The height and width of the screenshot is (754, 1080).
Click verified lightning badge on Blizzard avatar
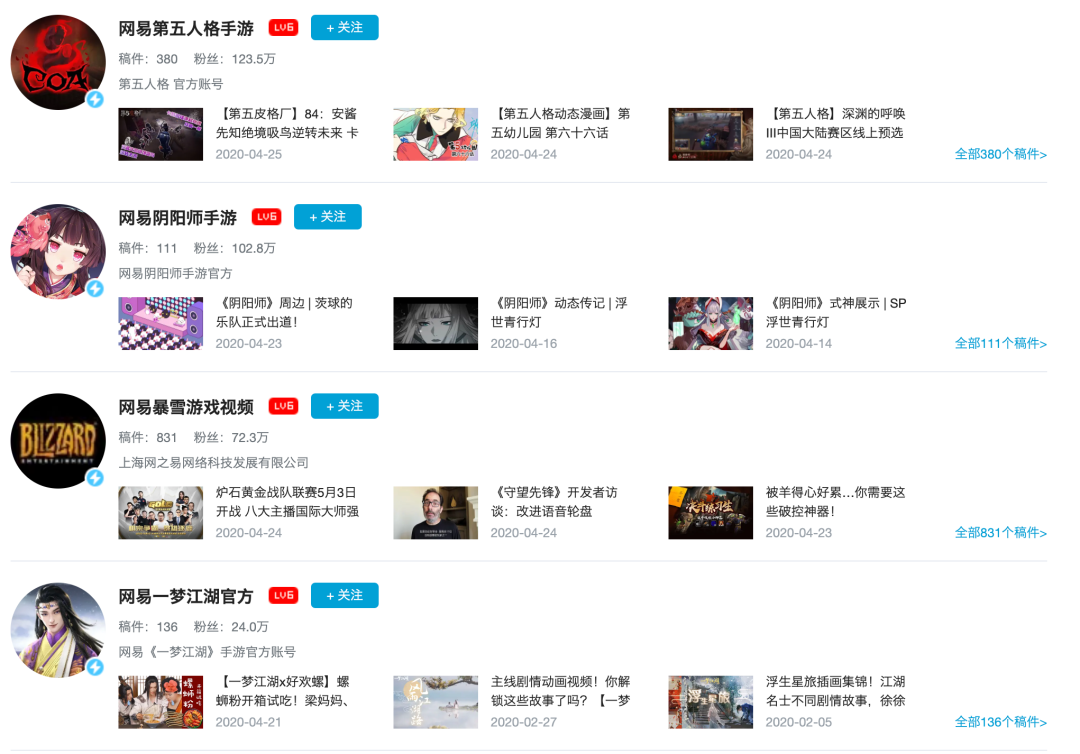(95, 478)
